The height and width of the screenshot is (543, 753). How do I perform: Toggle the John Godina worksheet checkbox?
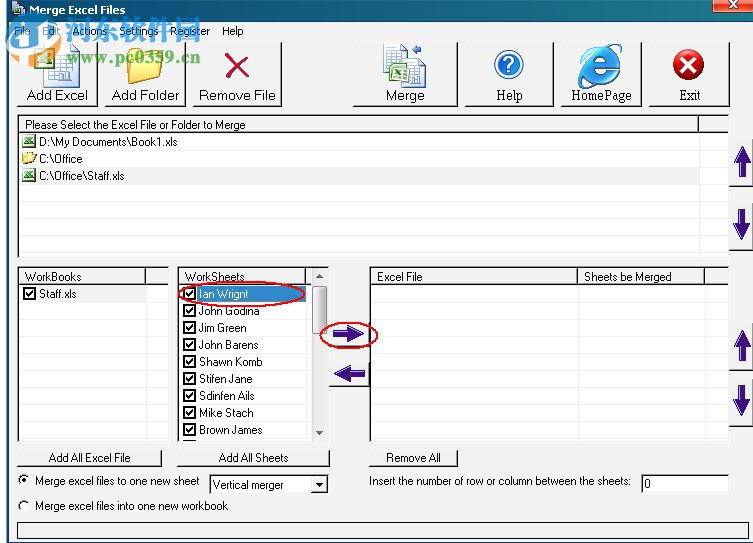point(190,311)
